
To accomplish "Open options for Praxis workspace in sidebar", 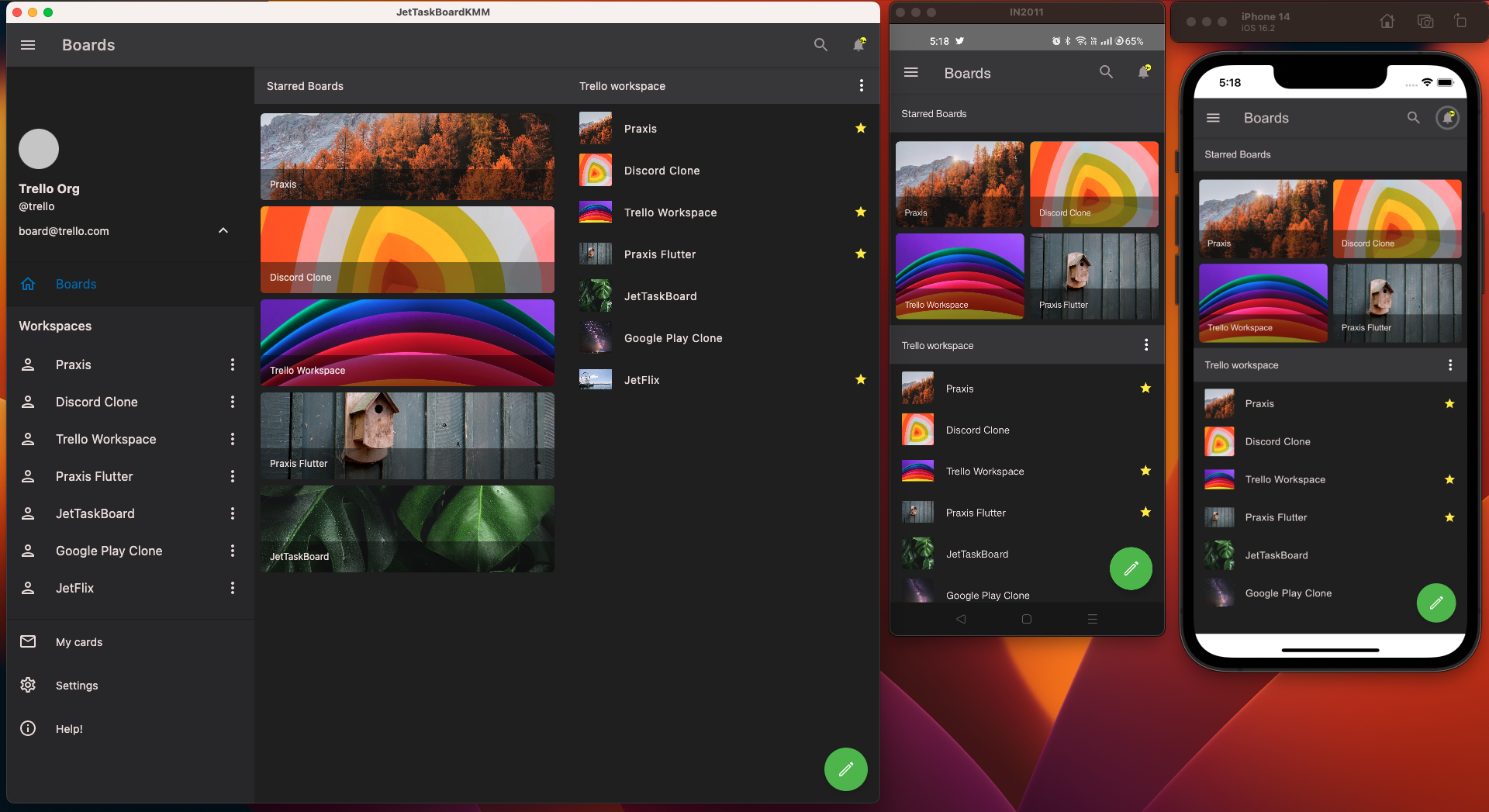I will coord(233,365).
